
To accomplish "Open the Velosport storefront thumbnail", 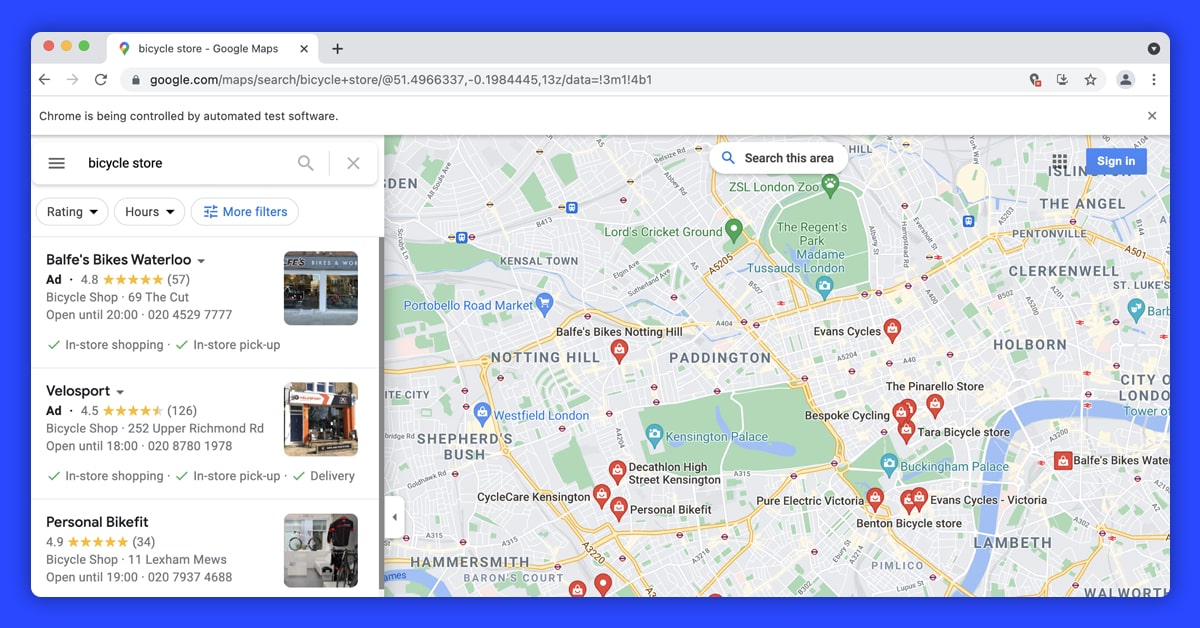I will [321, 419].
